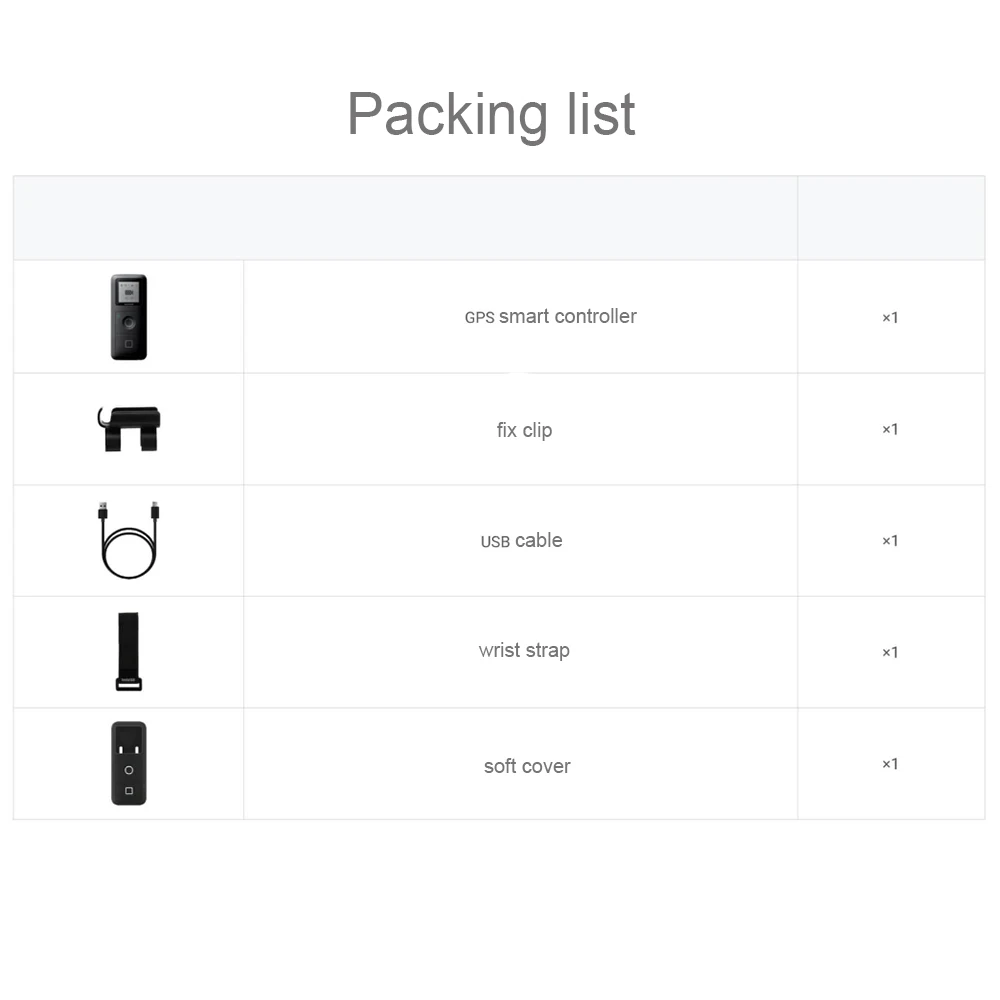Select the "wrist strap" item name
1000x1000 pixels.
pyautogui.click(x=524, y=651)
